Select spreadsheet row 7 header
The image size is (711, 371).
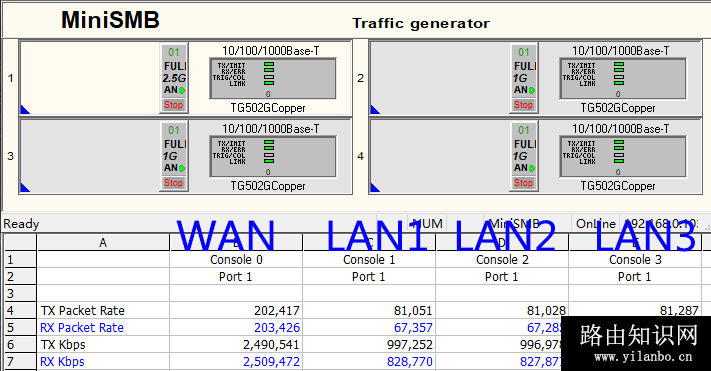[x=20, y=361]
